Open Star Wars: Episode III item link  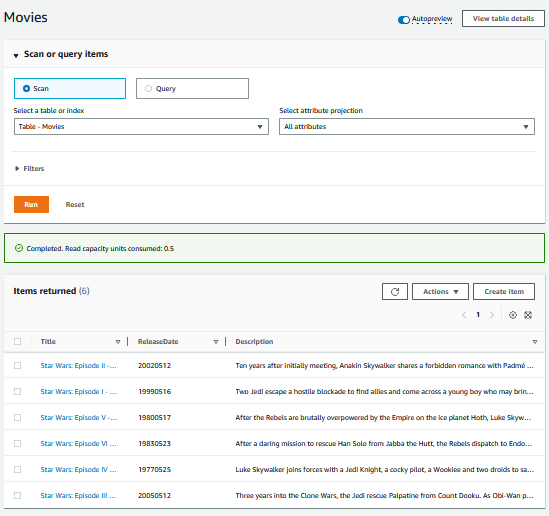(x=78, y=495)
